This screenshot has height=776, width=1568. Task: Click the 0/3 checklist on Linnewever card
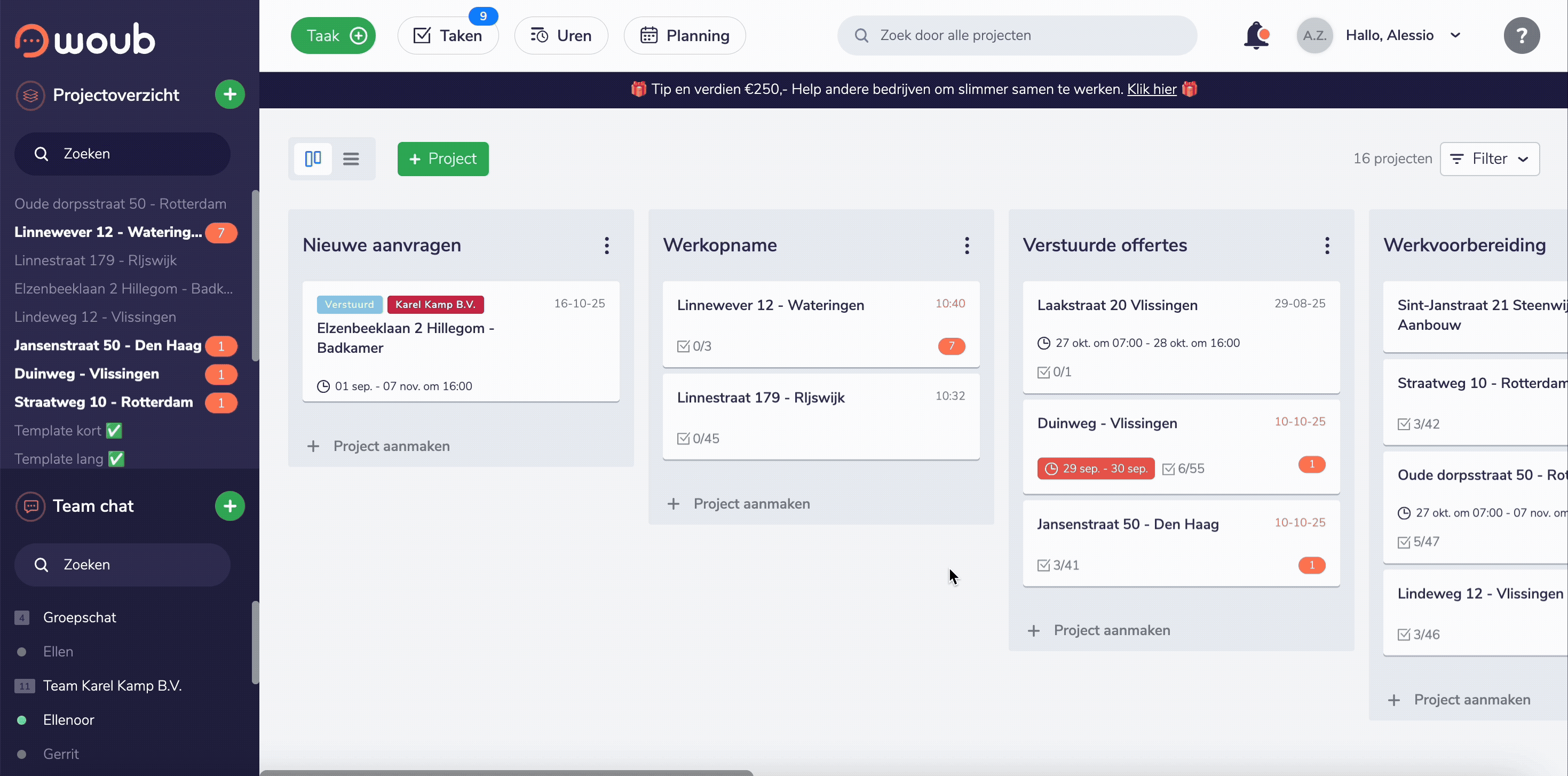click(x=694, y=346)
